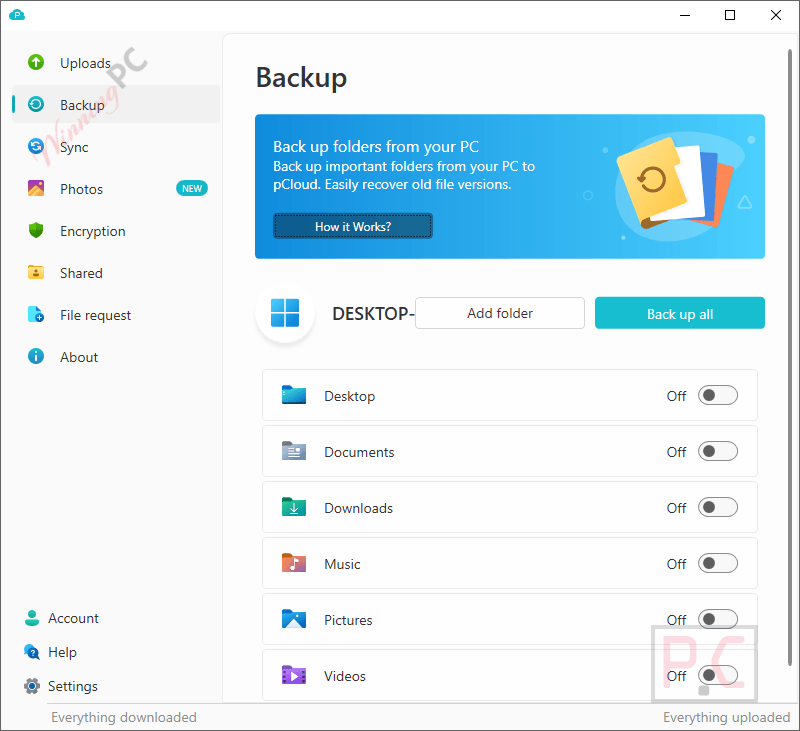Click the Help chat icon
The height and width of the screenshot is (731, 800).
(x=32, y=652)
